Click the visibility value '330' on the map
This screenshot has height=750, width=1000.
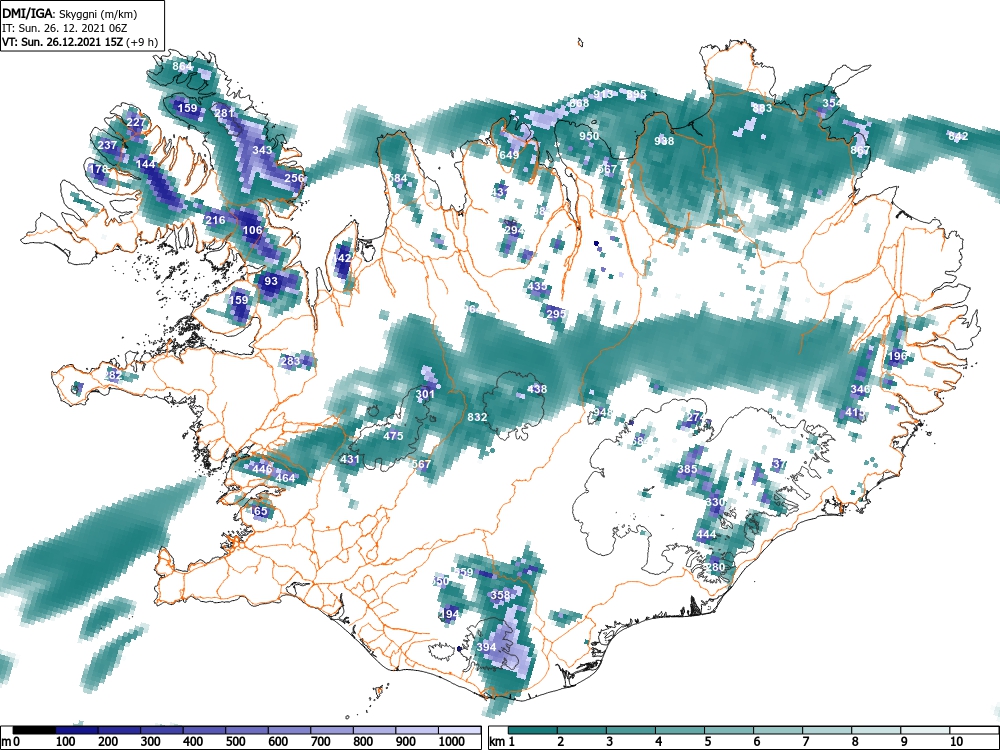click(x=715, y=503)
